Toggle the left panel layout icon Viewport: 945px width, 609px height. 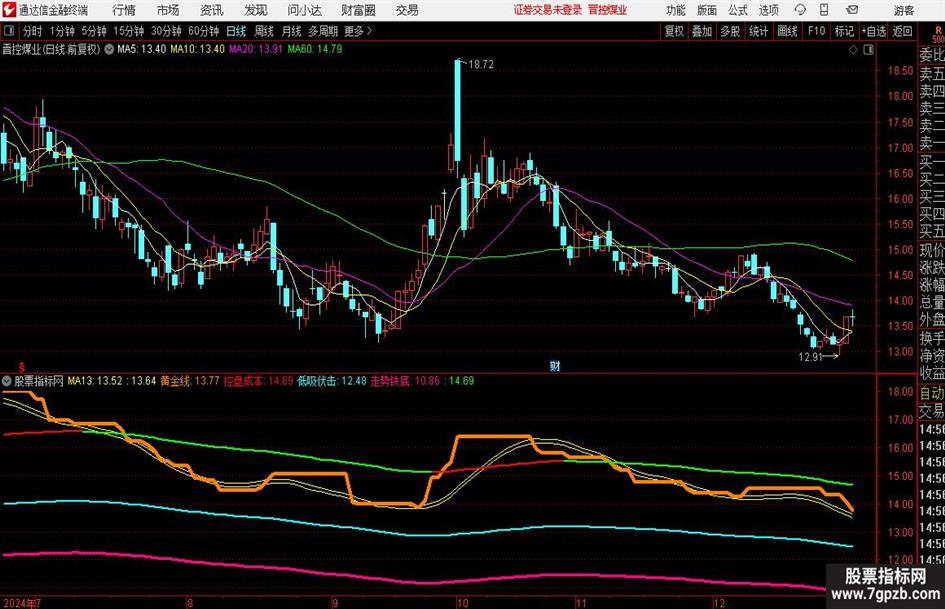[x=9, y=31]
